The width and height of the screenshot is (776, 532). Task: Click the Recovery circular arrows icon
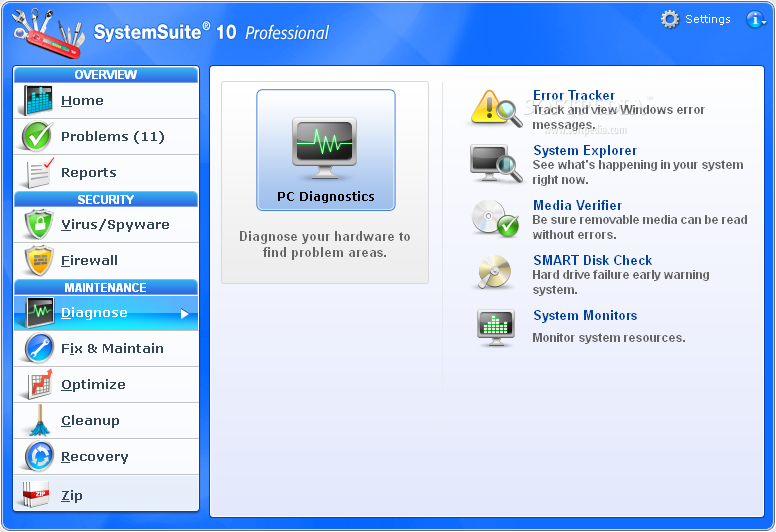click(39, 456)
